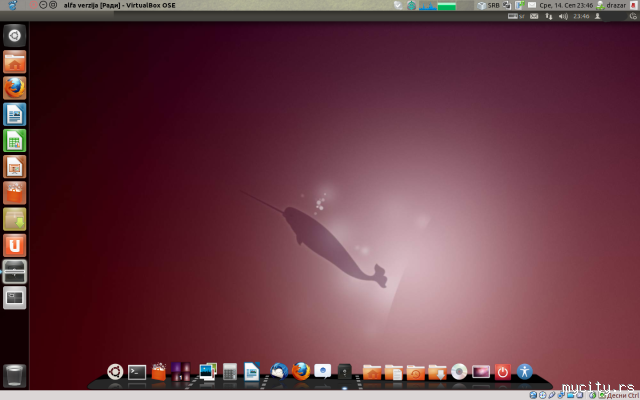Open the guest user account indicator

tap(598, 16)
